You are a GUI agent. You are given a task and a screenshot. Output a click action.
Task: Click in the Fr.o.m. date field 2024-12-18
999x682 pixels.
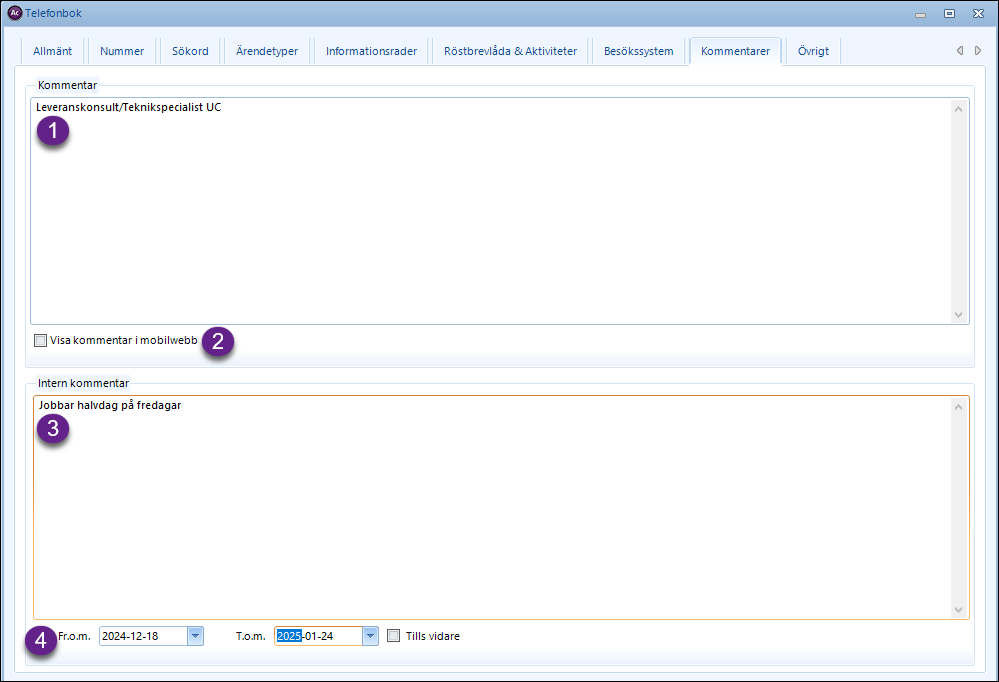(143, 635)
